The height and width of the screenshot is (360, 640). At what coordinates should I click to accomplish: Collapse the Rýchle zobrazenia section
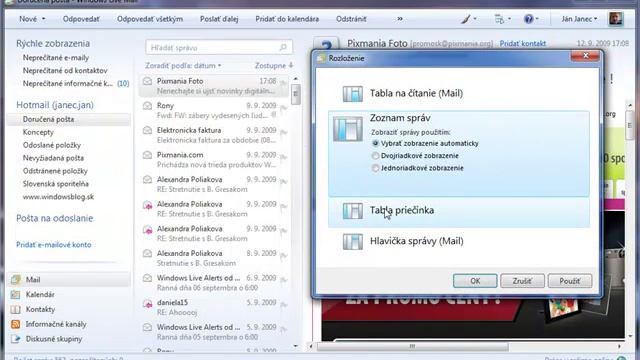coord(53,43)
